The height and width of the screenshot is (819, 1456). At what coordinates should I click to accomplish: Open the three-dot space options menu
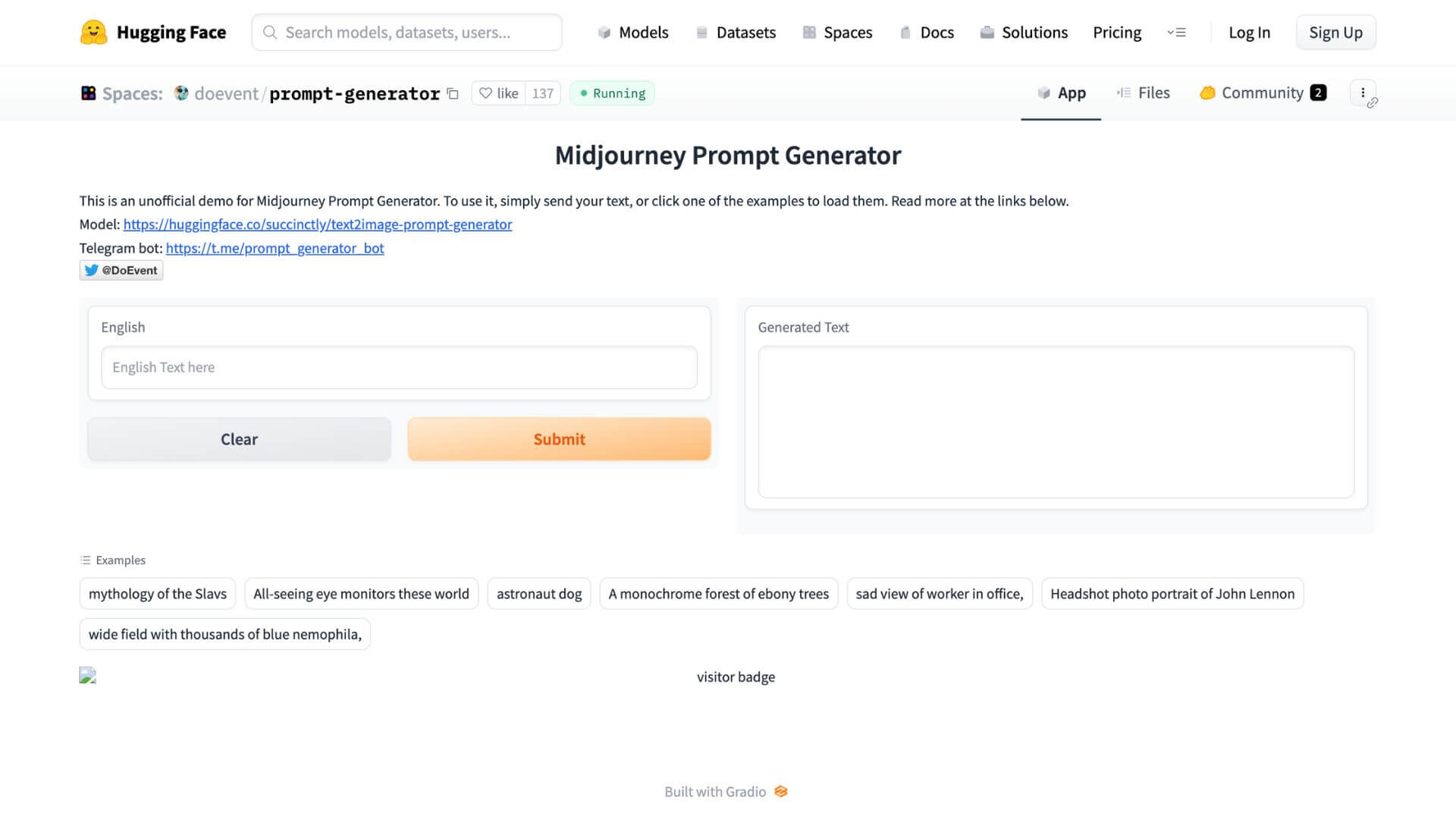tap(1363, 93)
